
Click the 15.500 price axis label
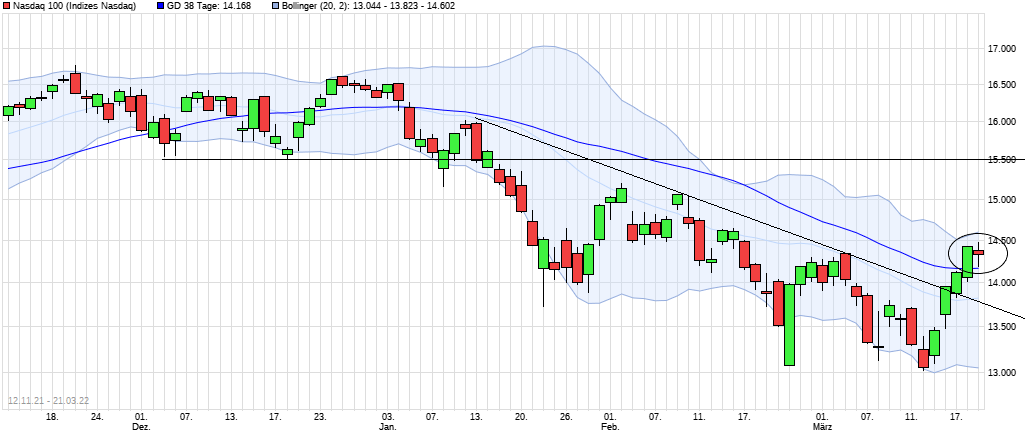click(x=1003, y=159)
